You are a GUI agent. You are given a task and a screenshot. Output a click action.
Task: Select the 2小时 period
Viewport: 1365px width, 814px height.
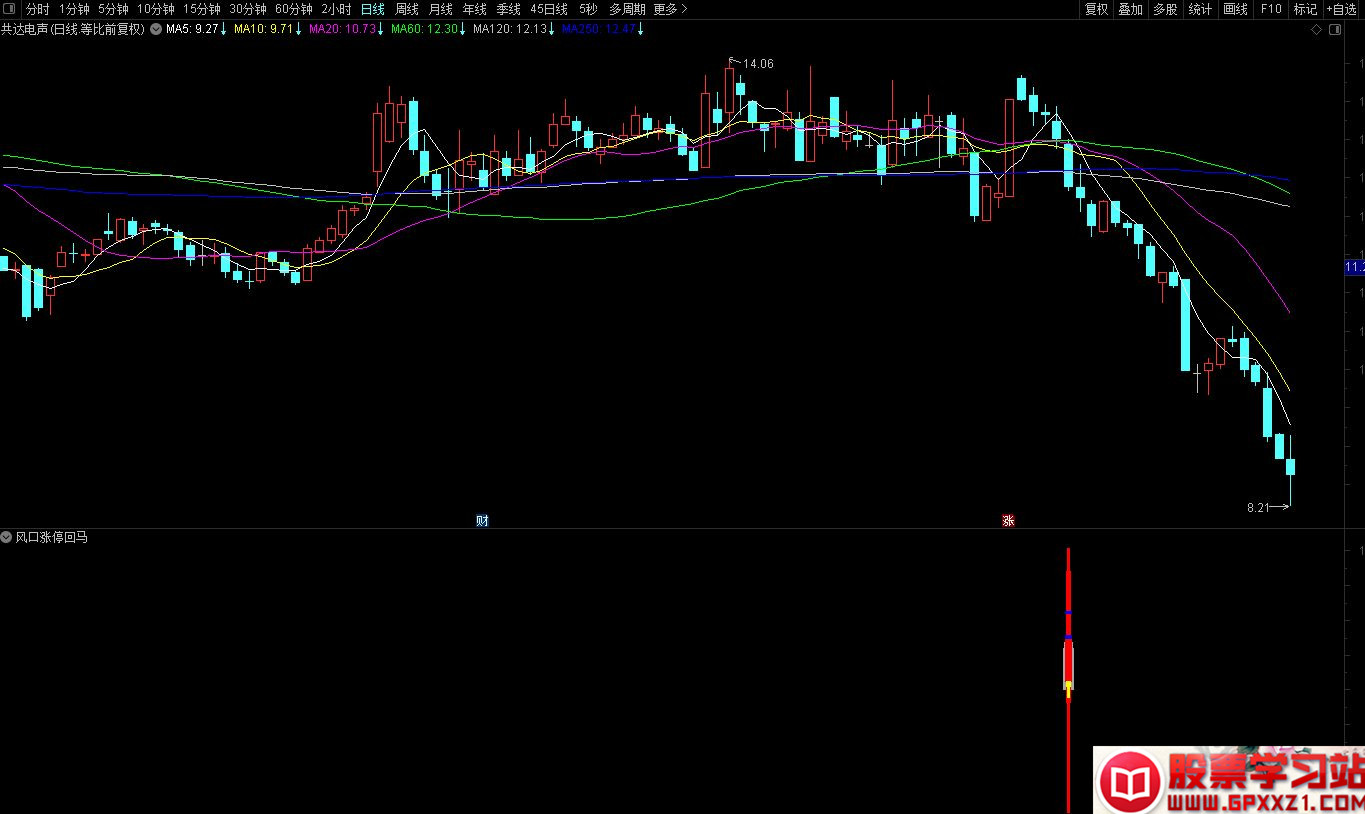pos(336,9)
